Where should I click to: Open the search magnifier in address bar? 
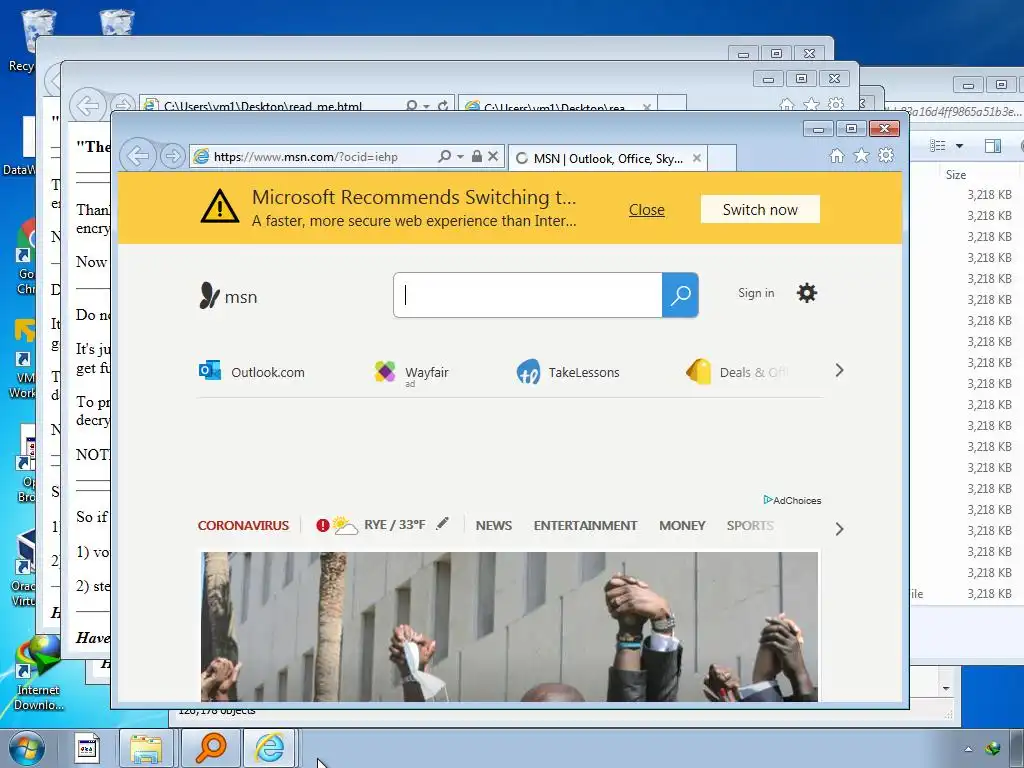click(x=445, y=157)
